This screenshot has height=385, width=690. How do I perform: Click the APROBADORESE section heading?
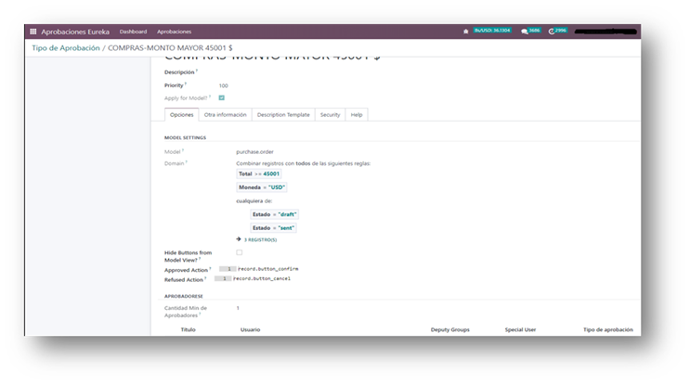click(184, 297)
